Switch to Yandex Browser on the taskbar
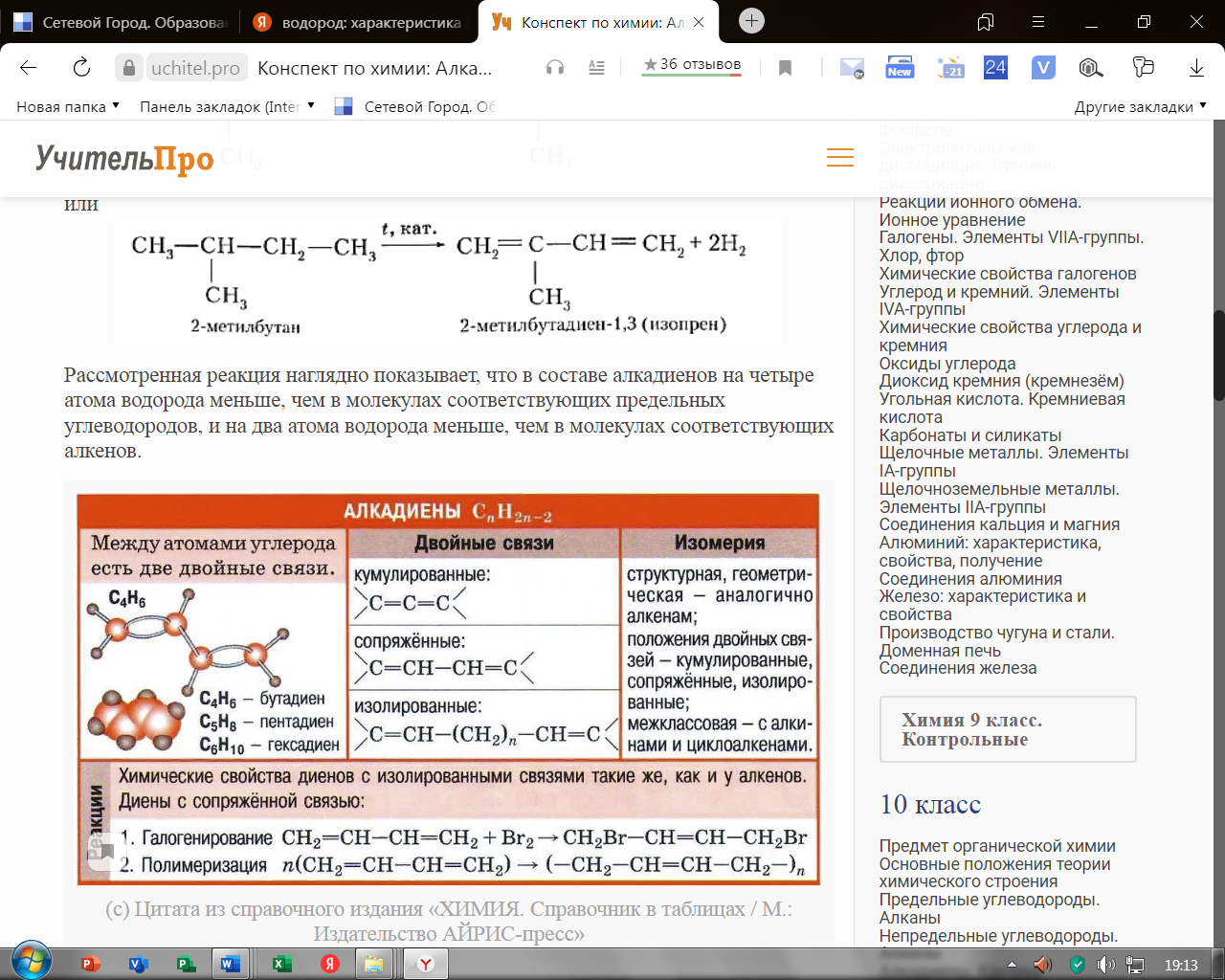 [426, 964]
